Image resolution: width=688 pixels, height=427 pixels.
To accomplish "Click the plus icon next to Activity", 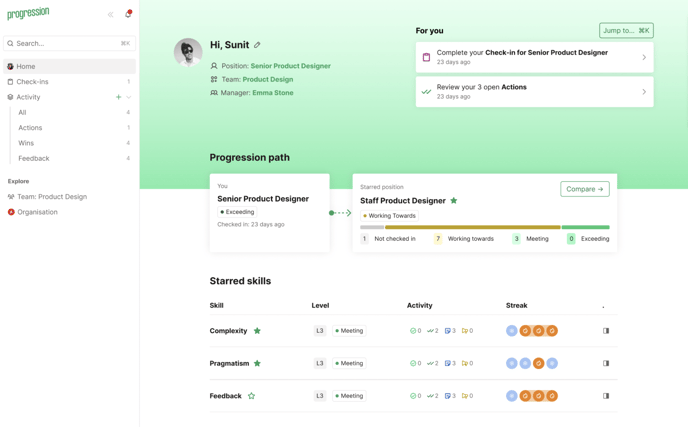I will coord(118,97).
